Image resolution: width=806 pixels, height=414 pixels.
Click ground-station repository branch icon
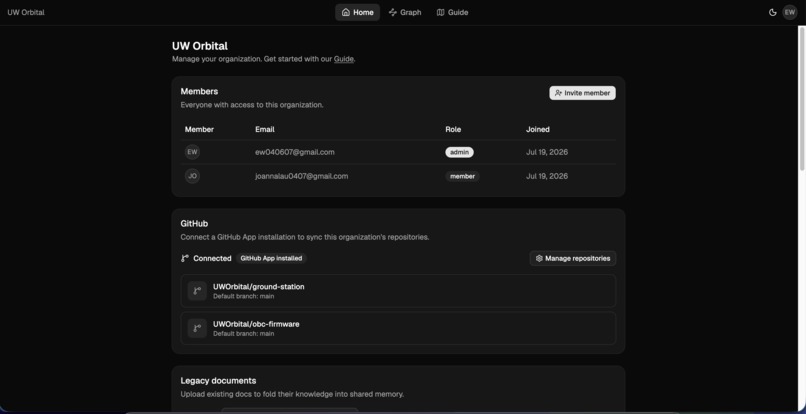(x=197, y=291)
